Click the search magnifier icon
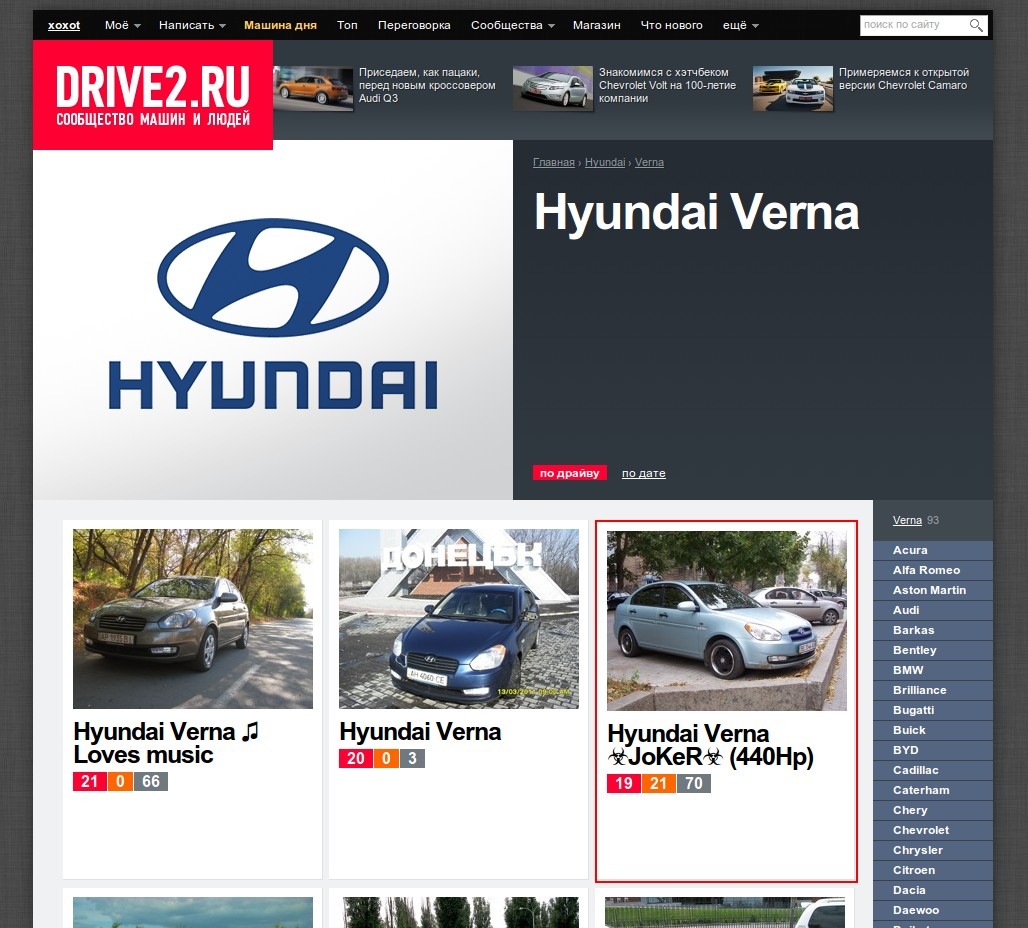This screenshot has width=1028, height=928. [x=976, y=26]
